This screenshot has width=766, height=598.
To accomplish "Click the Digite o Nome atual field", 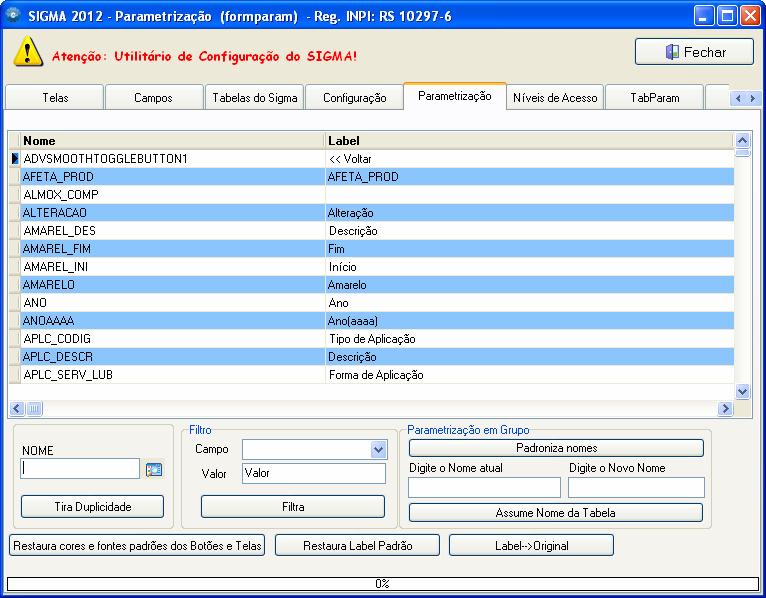I will (484, 488).
